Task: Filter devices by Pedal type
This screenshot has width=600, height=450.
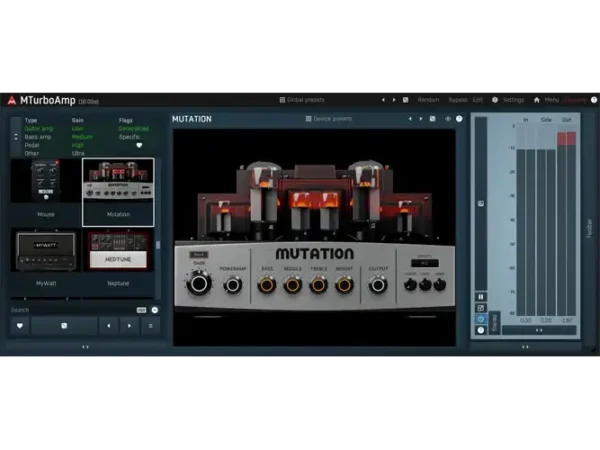Action: point(32,145)
